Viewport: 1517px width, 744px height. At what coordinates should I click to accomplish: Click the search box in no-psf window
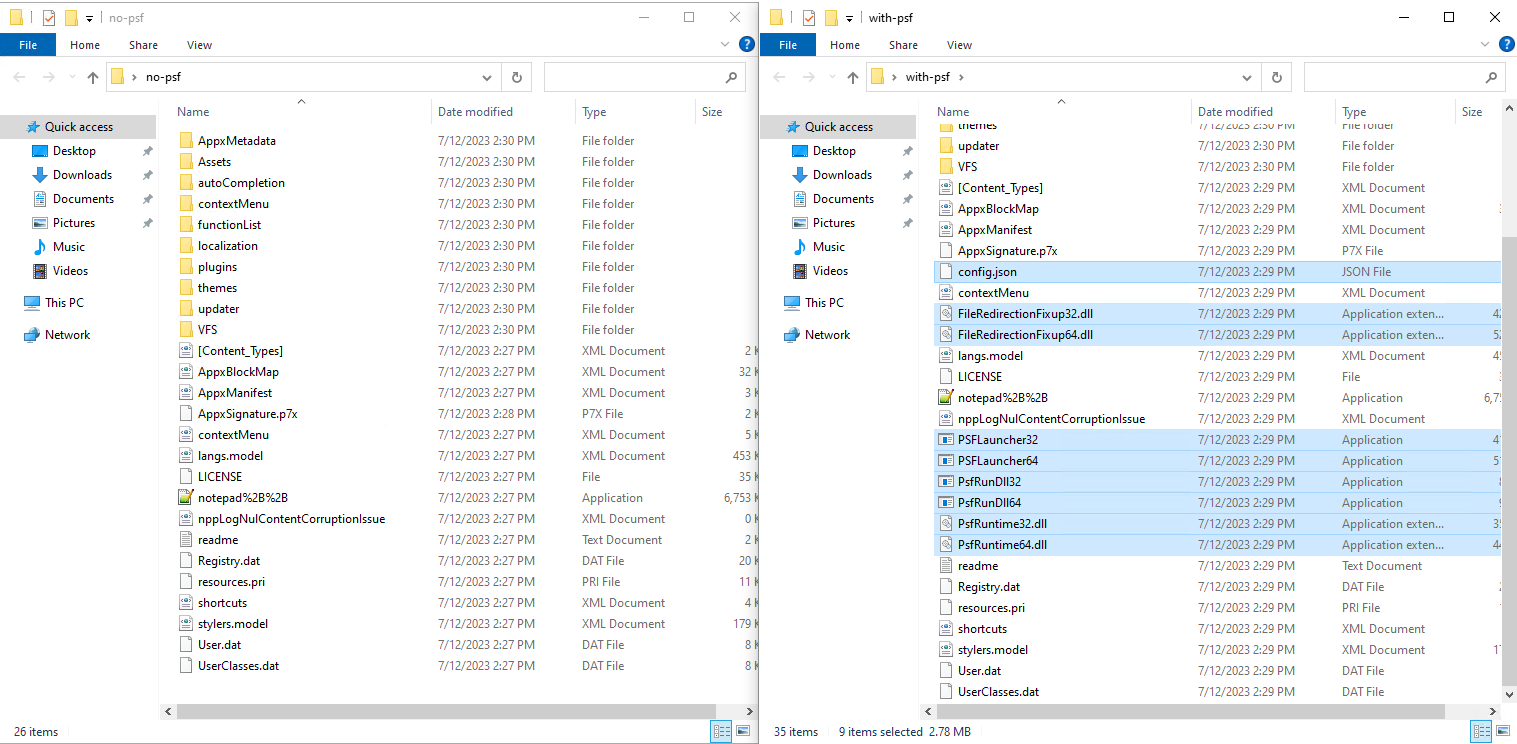click(x=644, y=77)
